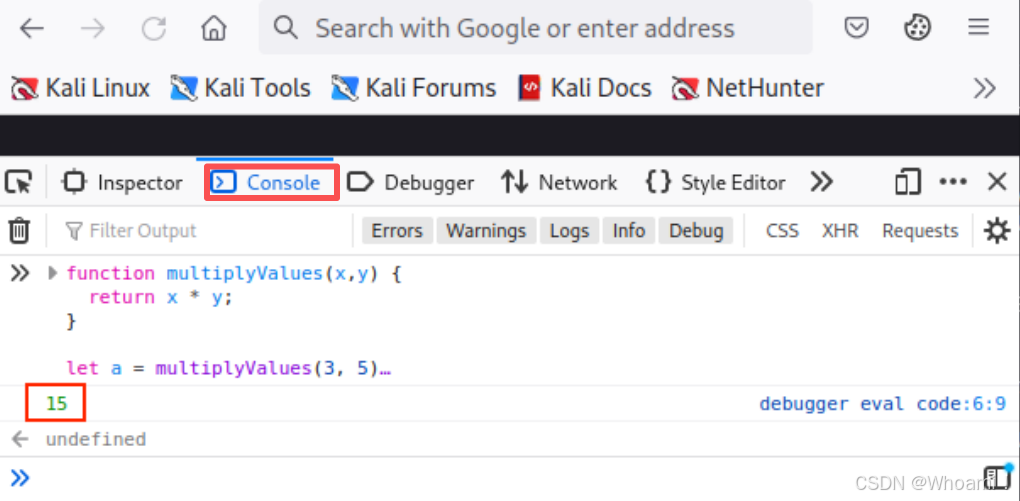Toggle the Warnings filter

coord(486,230)
